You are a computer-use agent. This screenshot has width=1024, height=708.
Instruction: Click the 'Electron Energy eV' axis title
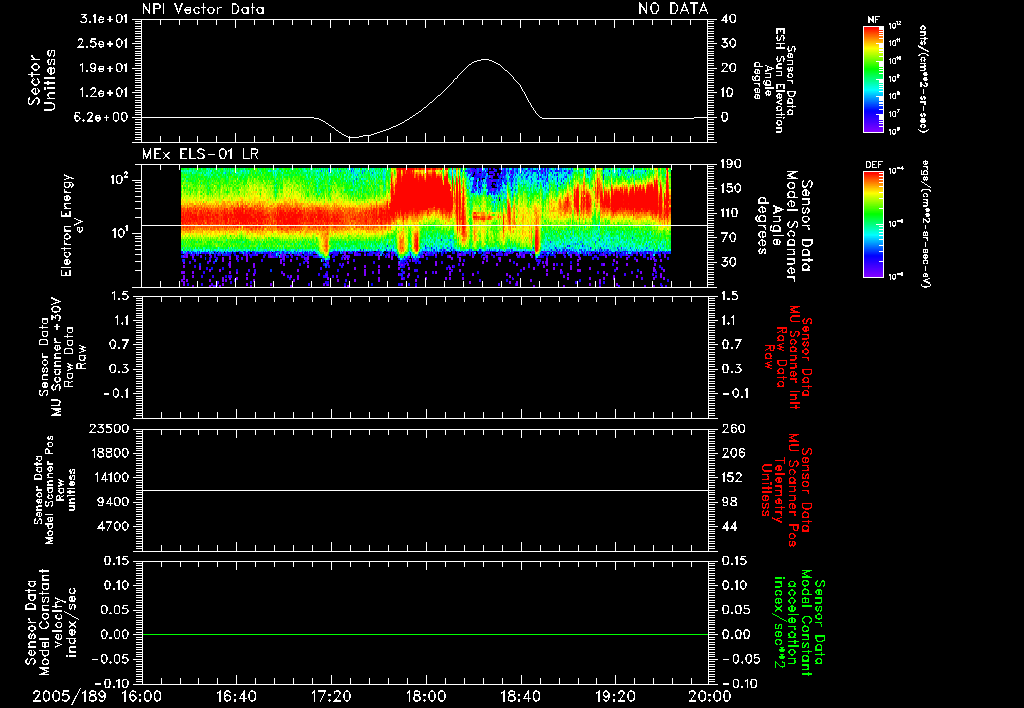(73, 225)
